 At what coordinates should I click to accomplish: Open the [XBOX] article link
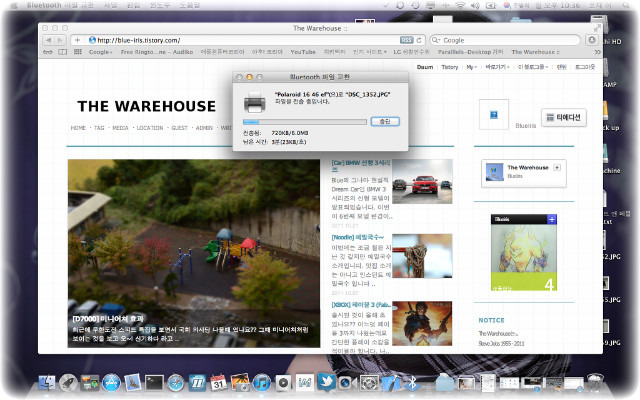pyautogui.click(x=361, y=305)
